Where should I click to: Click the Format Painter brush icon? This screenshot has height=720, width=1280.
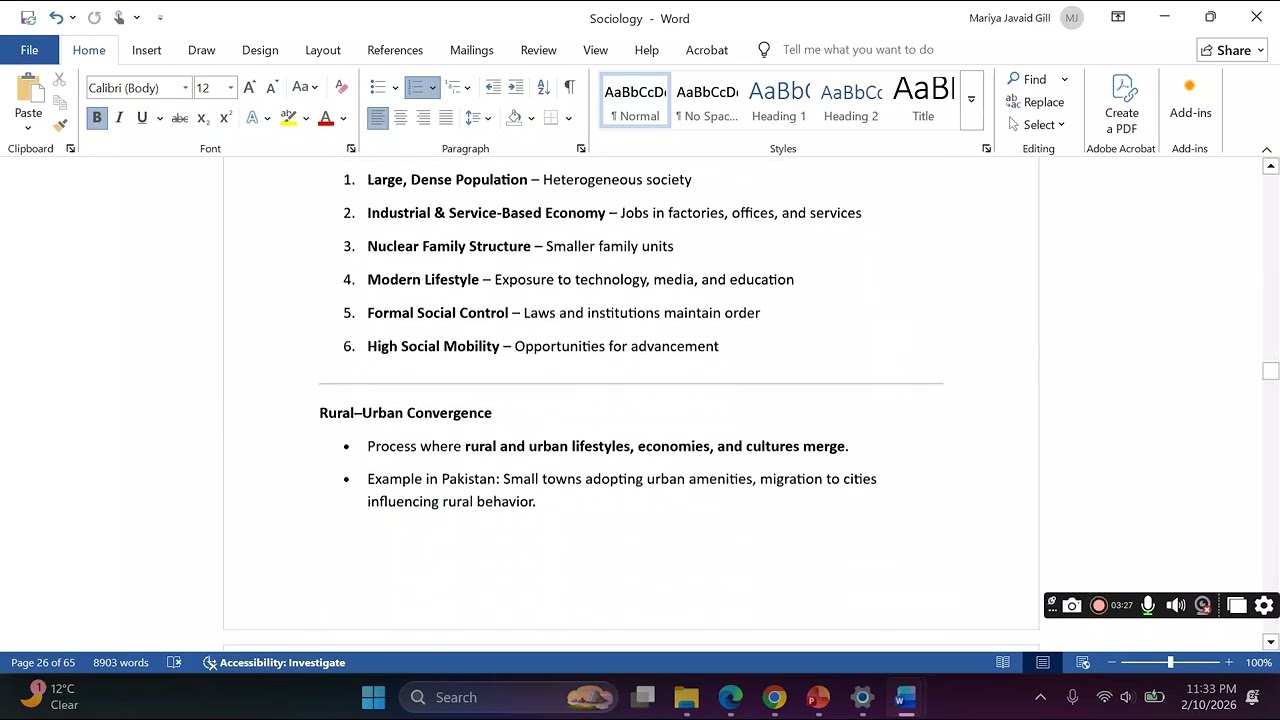tap(60, 125)
